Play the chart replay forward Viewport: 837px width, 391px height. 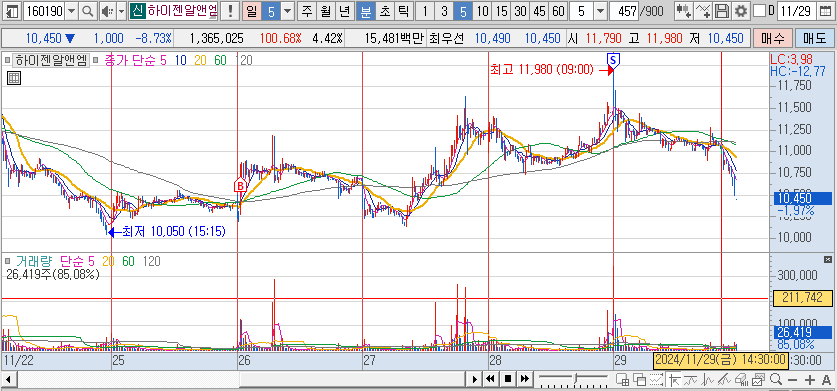pyautogui.click(x=475, y=379)
